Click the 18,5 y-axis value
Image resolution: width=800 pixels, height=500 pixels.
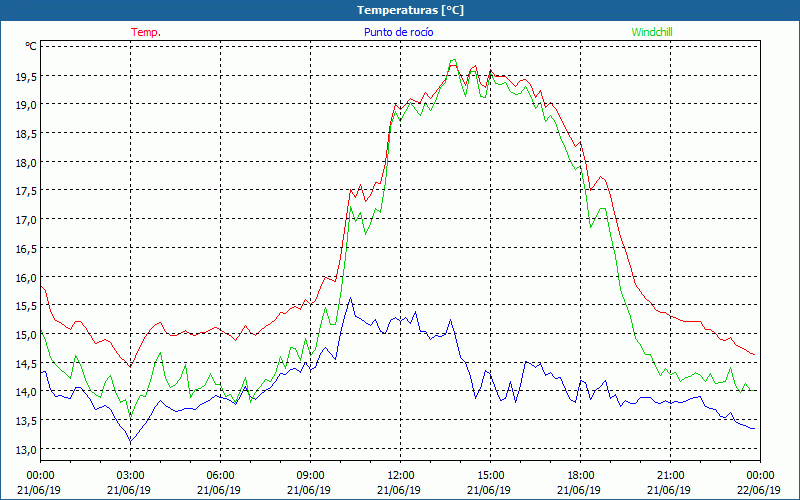click(x=28, y=133)
